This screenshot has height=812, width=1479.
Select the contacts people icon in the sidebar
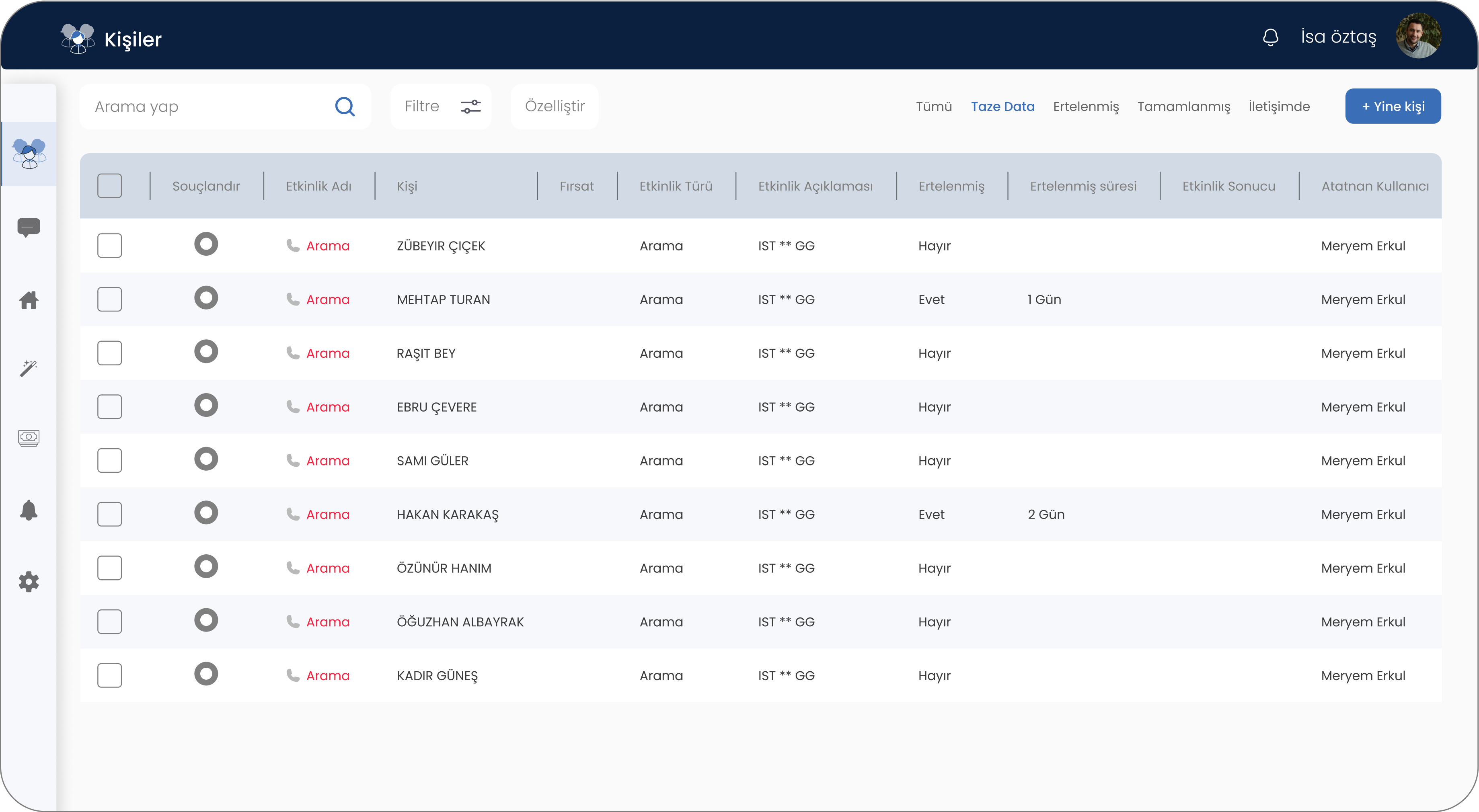coord(29,154)
